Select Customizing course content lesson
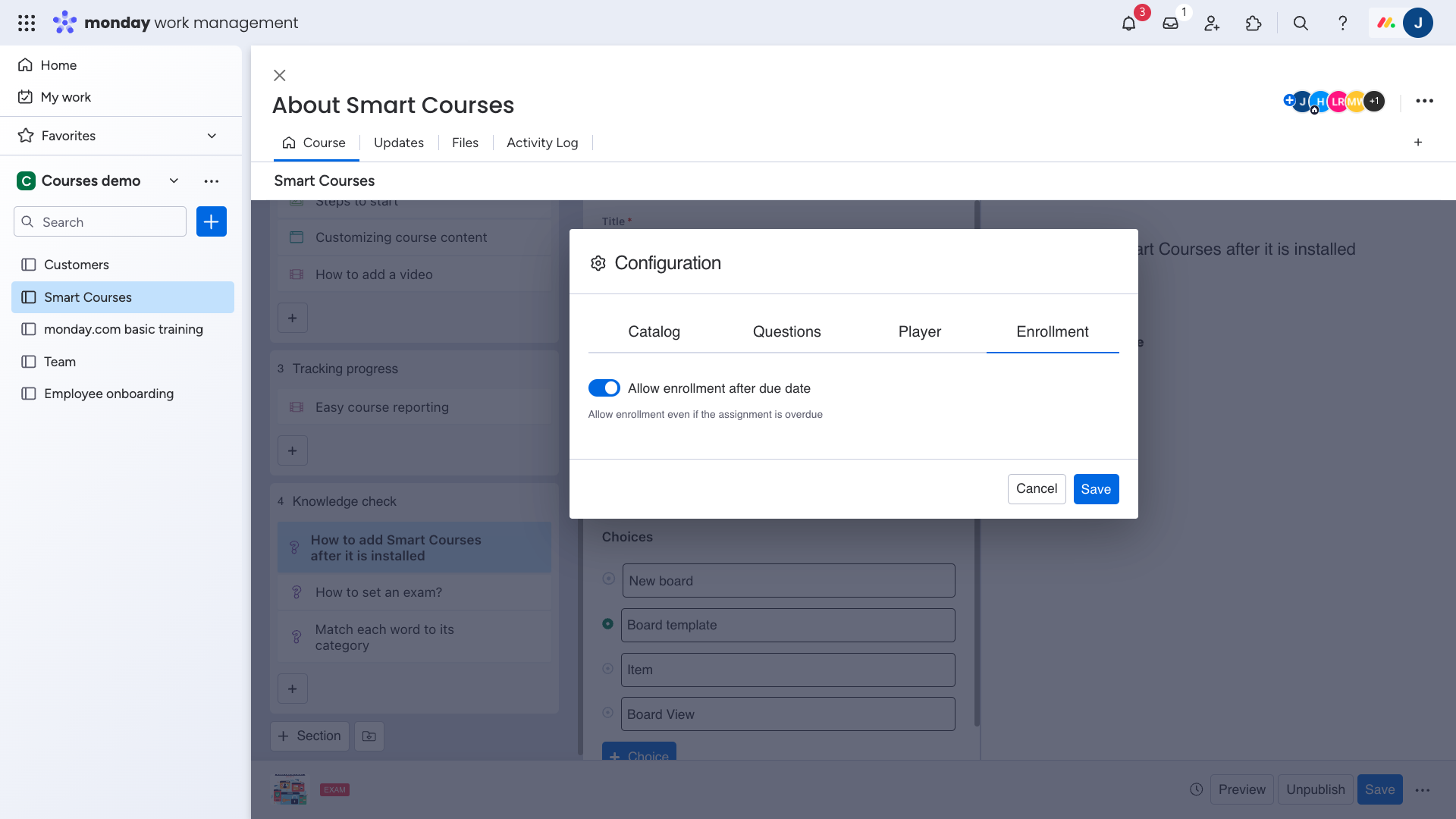 414,237
